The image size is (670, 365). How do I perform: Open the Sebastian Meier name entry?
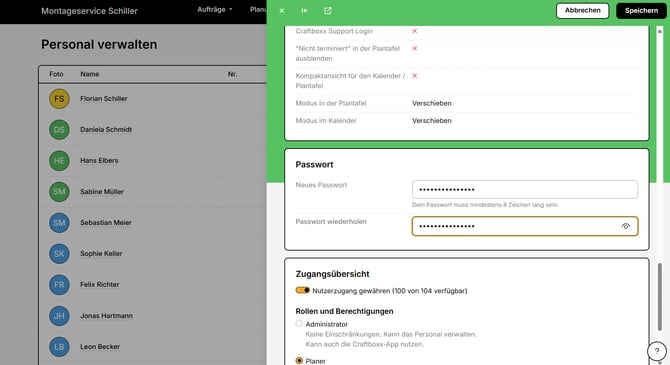point(106,223)
